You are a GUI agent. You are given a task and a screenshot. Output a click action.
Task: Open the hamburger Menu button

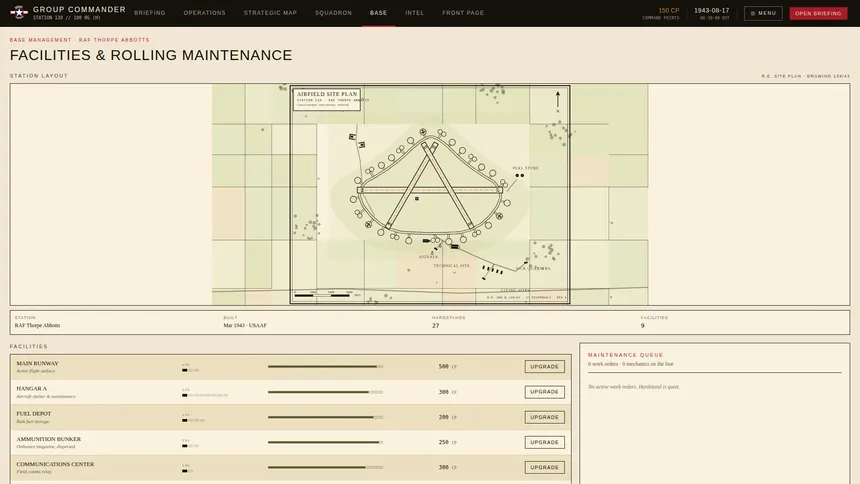tap(763, 13)
